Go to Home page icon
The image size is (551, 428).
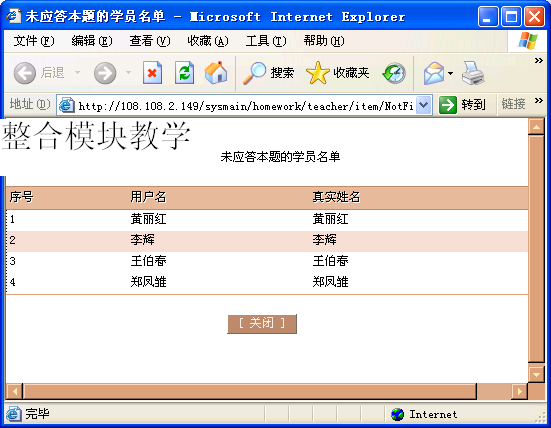pyautogui.click(x=216, y=73)
